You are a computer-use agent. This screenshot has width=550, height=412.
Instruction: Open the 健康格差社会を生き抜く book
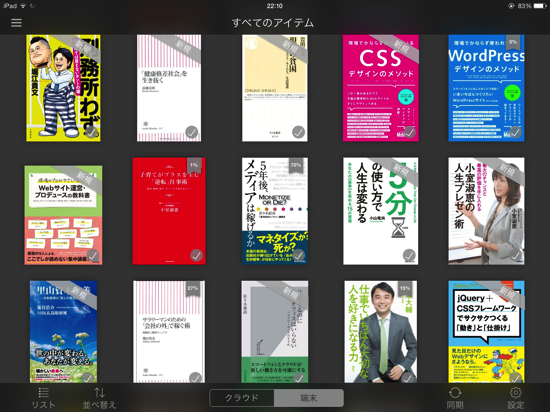169,88
